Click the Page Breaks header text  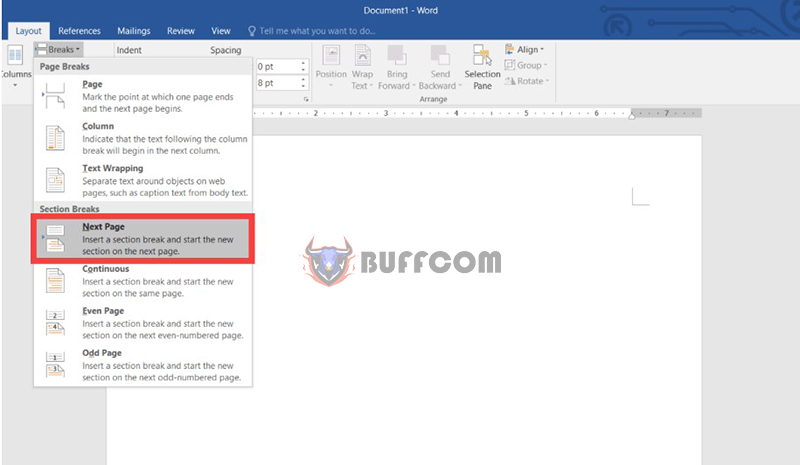[x=64, y=66]
